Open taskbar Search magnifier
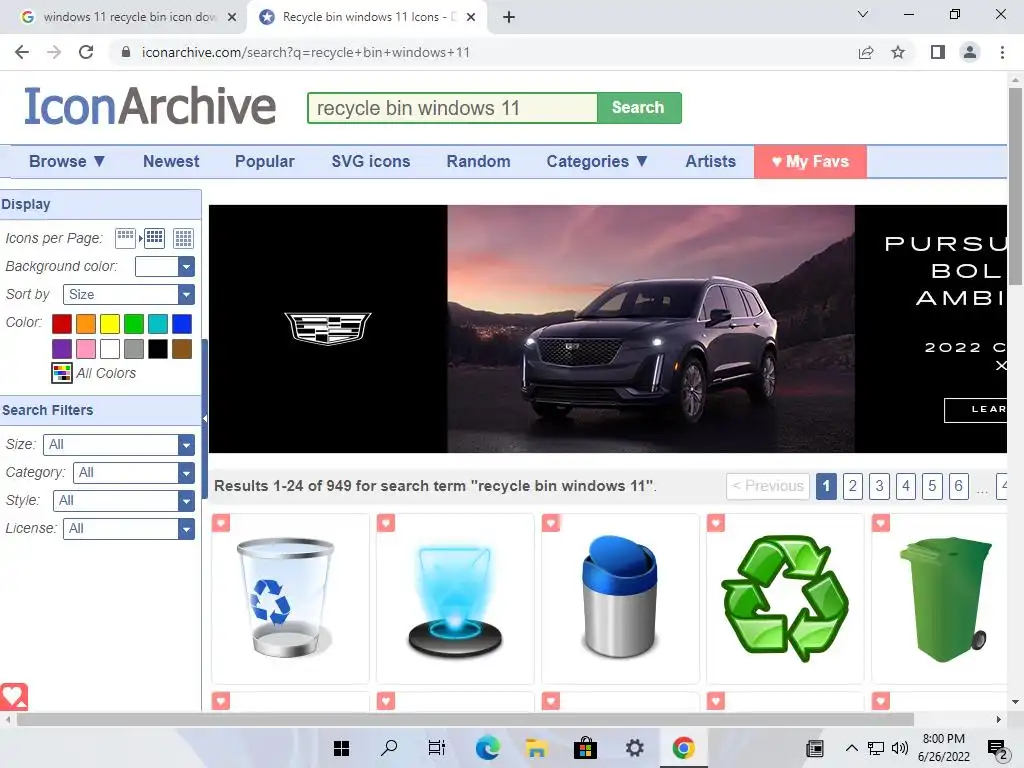Viewport: 1024px width, 768px height. [389, 748]
